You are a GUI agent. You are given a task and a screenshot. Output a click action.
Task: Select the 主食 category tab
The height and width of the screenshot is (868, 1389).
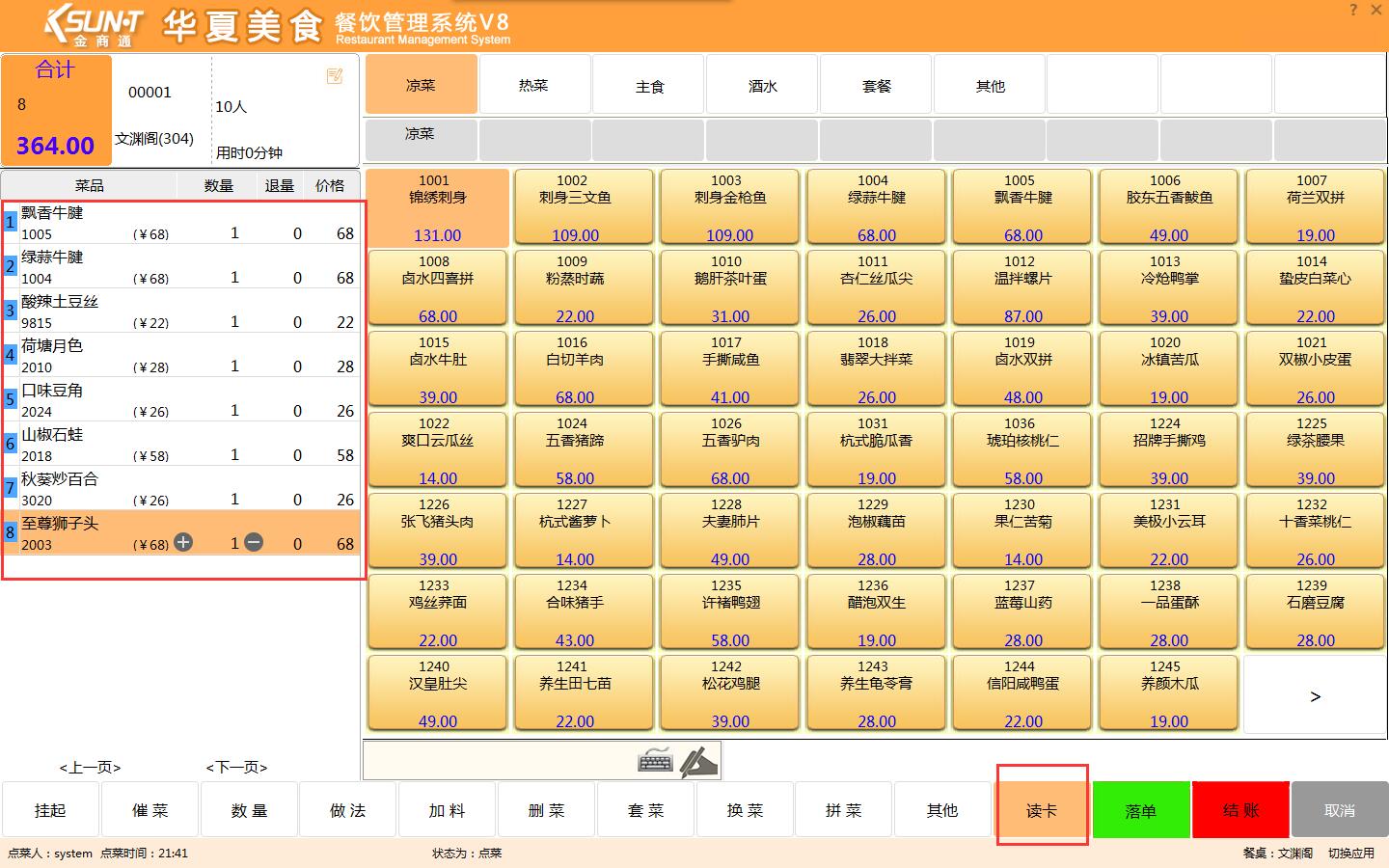(649, 85)
